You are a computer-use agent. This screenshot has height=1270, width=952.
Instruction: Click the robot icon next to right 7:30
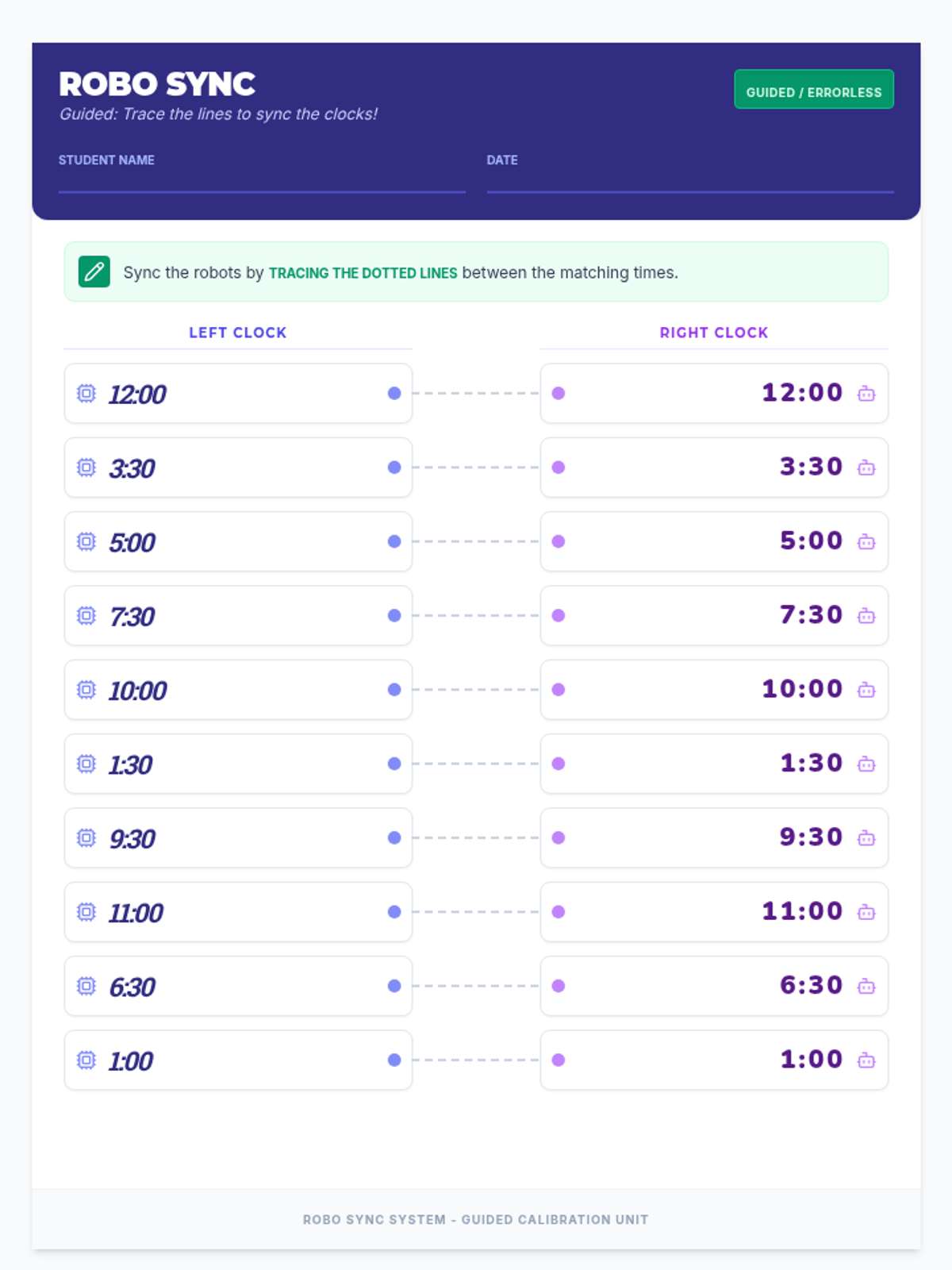[866, 616]
